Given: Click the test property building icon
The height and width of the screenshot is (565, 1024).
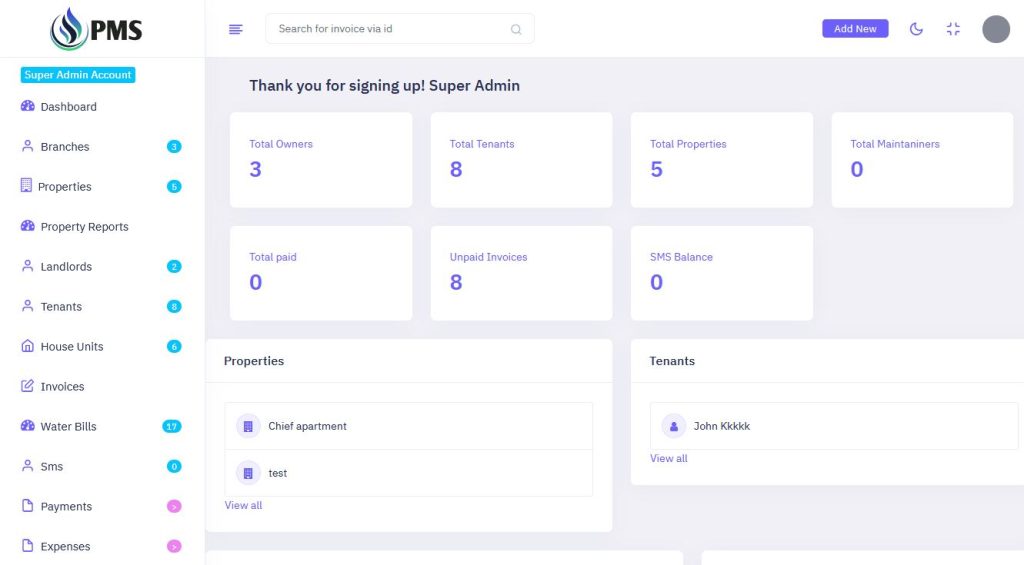Looking at the screenshot, I should [x=248, y=473].
